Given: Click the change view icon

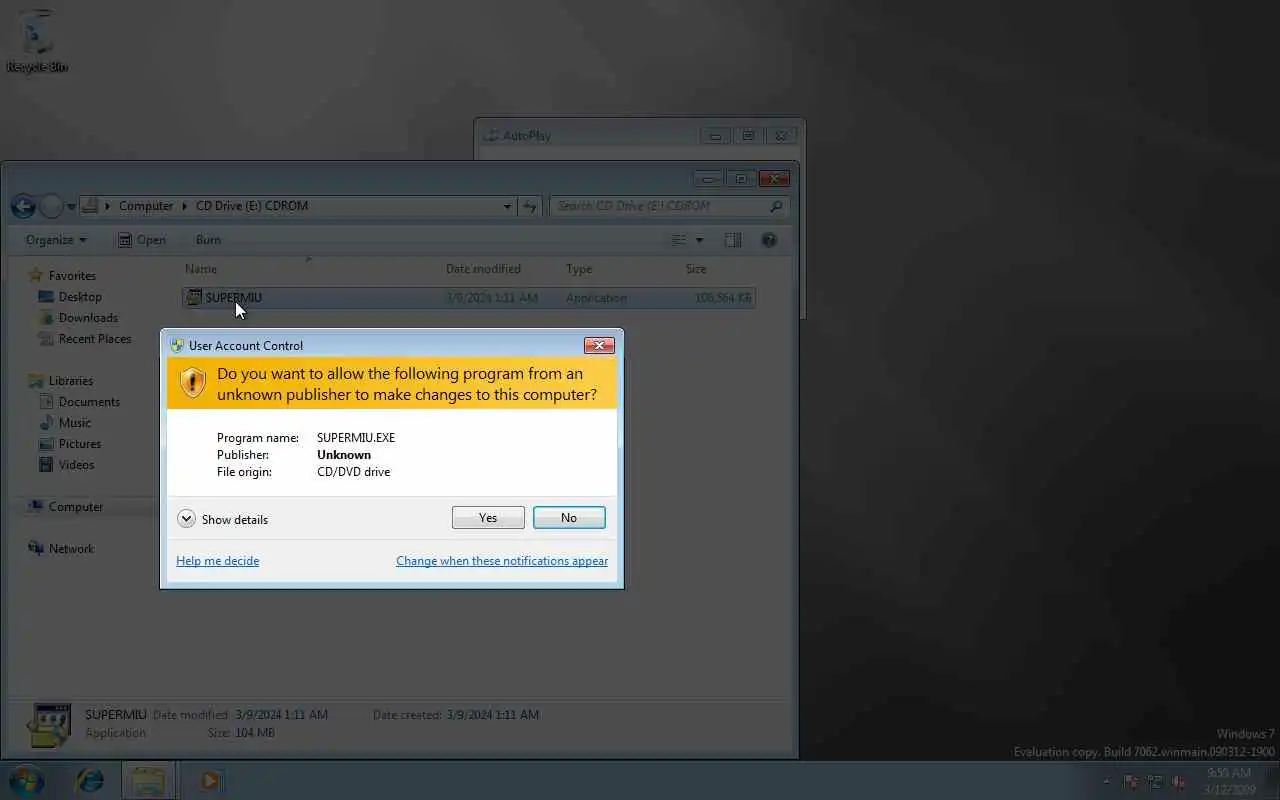Looking at the screenshot, I should coord(679,240).
